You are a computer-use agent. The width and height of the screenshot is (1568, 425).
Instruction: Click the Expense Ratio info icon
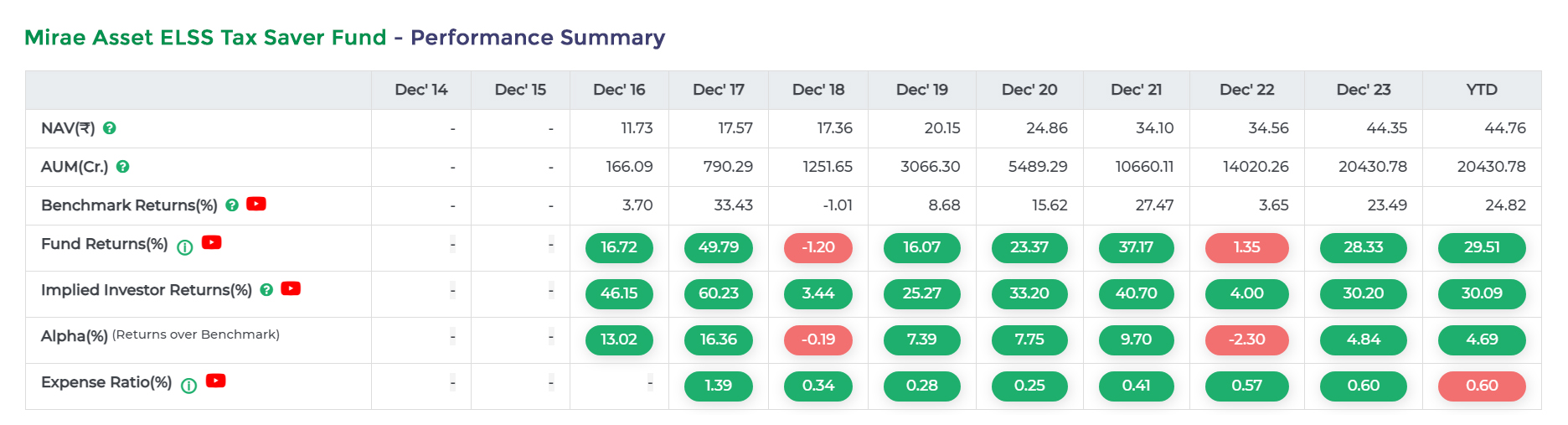189,386
